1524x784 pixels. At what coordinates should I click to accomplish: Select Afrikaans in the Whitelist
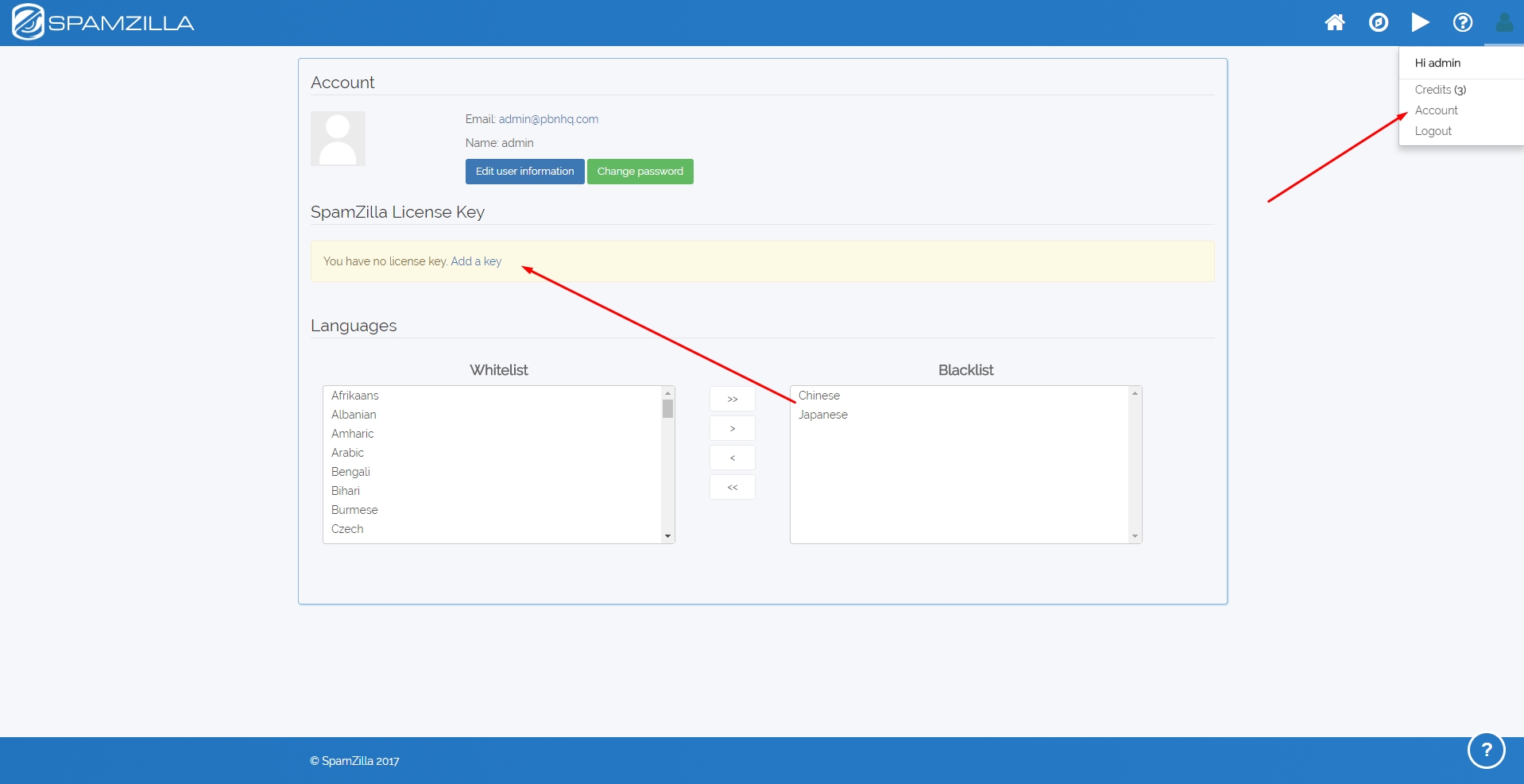tap(493, 396)
